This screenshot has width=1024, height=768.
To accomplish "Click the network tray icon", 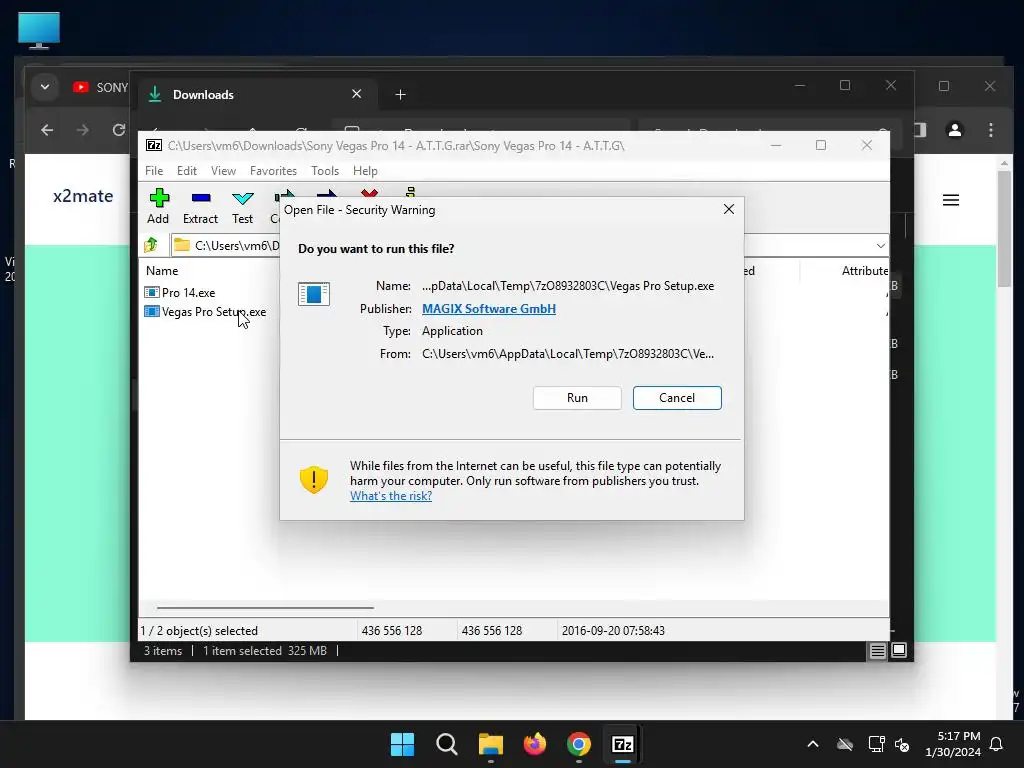I will coord(876,744).
